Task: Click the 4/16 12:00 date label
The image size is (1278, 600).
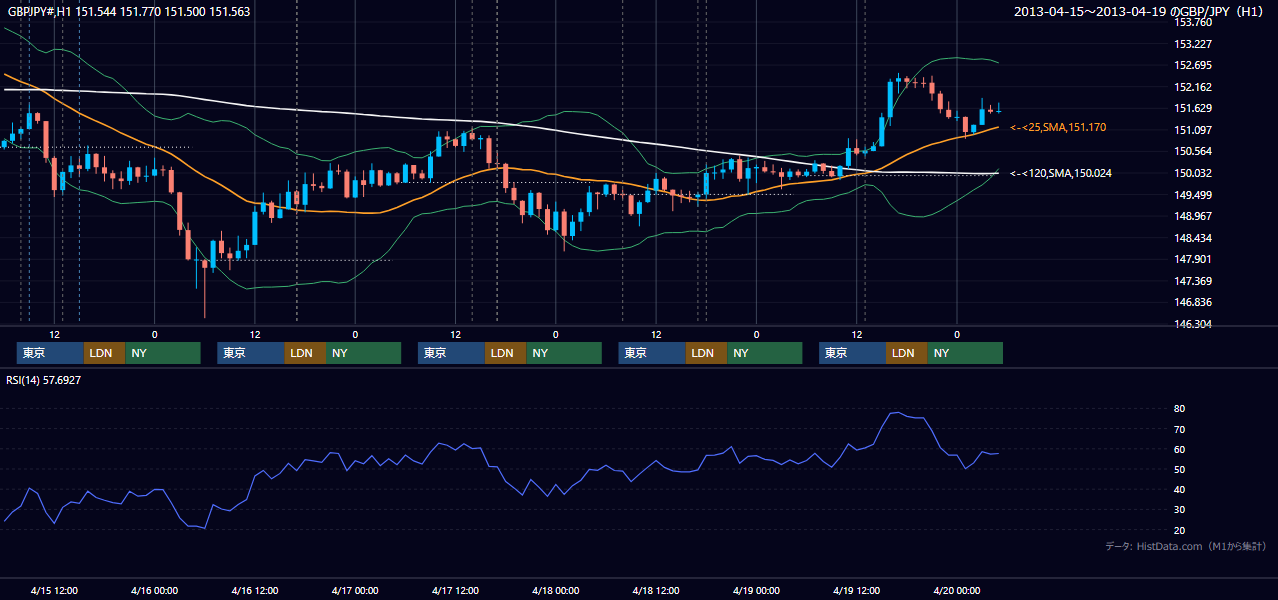Action: point(255,591)
